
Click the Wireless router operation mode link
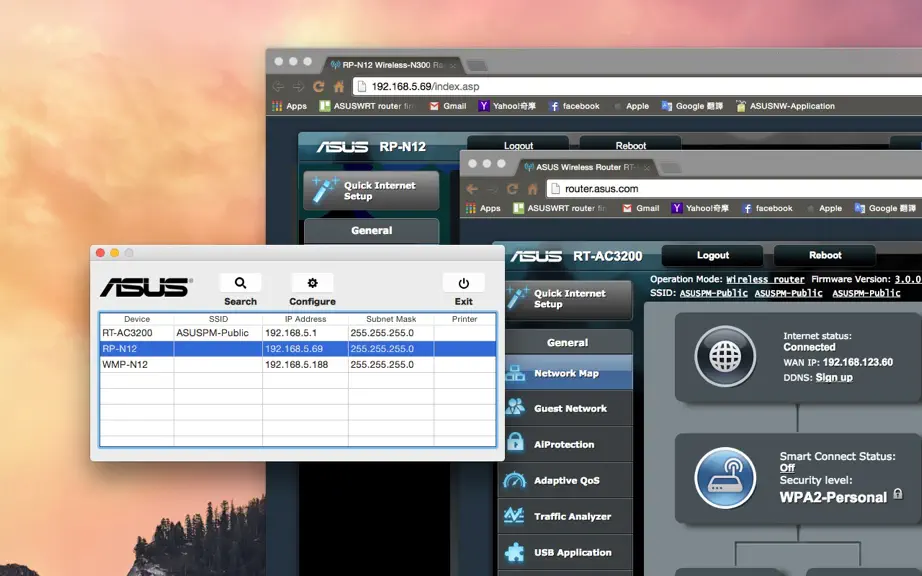765,279
